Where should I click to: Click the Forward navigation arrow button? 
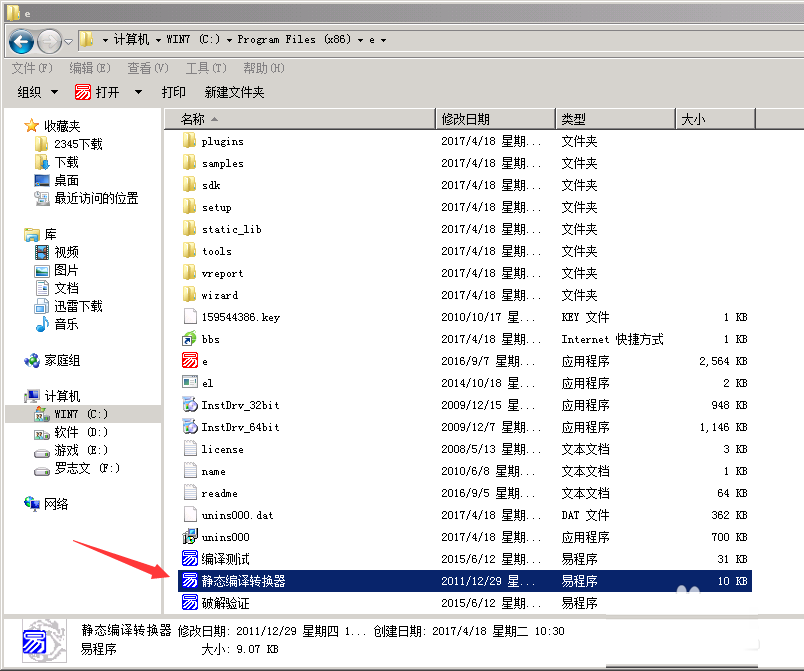click(50, 41)
